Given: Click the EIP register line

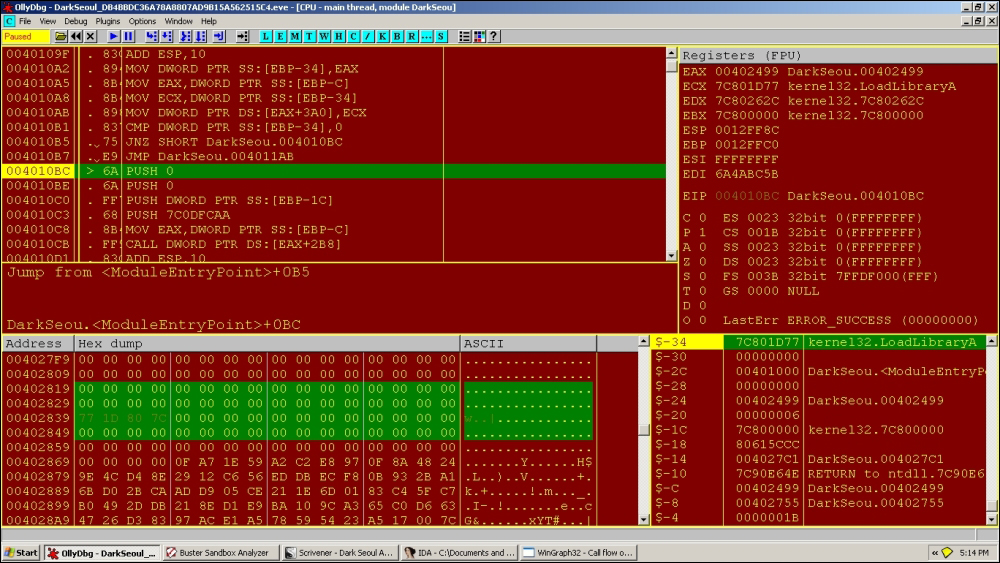Looking at the screenshot, I should [803, 196].
